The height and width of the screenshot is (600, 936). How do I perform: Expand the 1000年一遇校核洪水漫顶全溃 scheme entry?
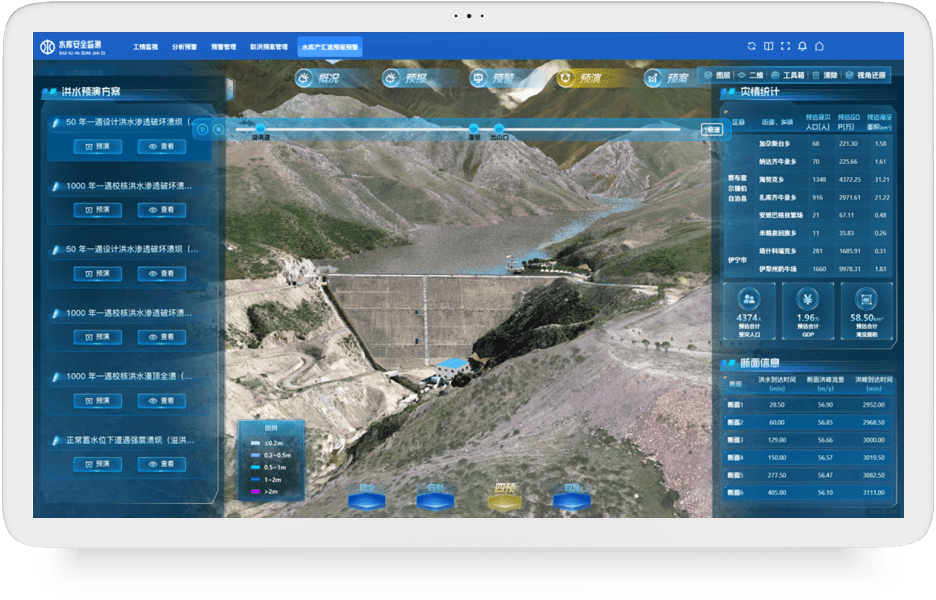click(129, 376)
